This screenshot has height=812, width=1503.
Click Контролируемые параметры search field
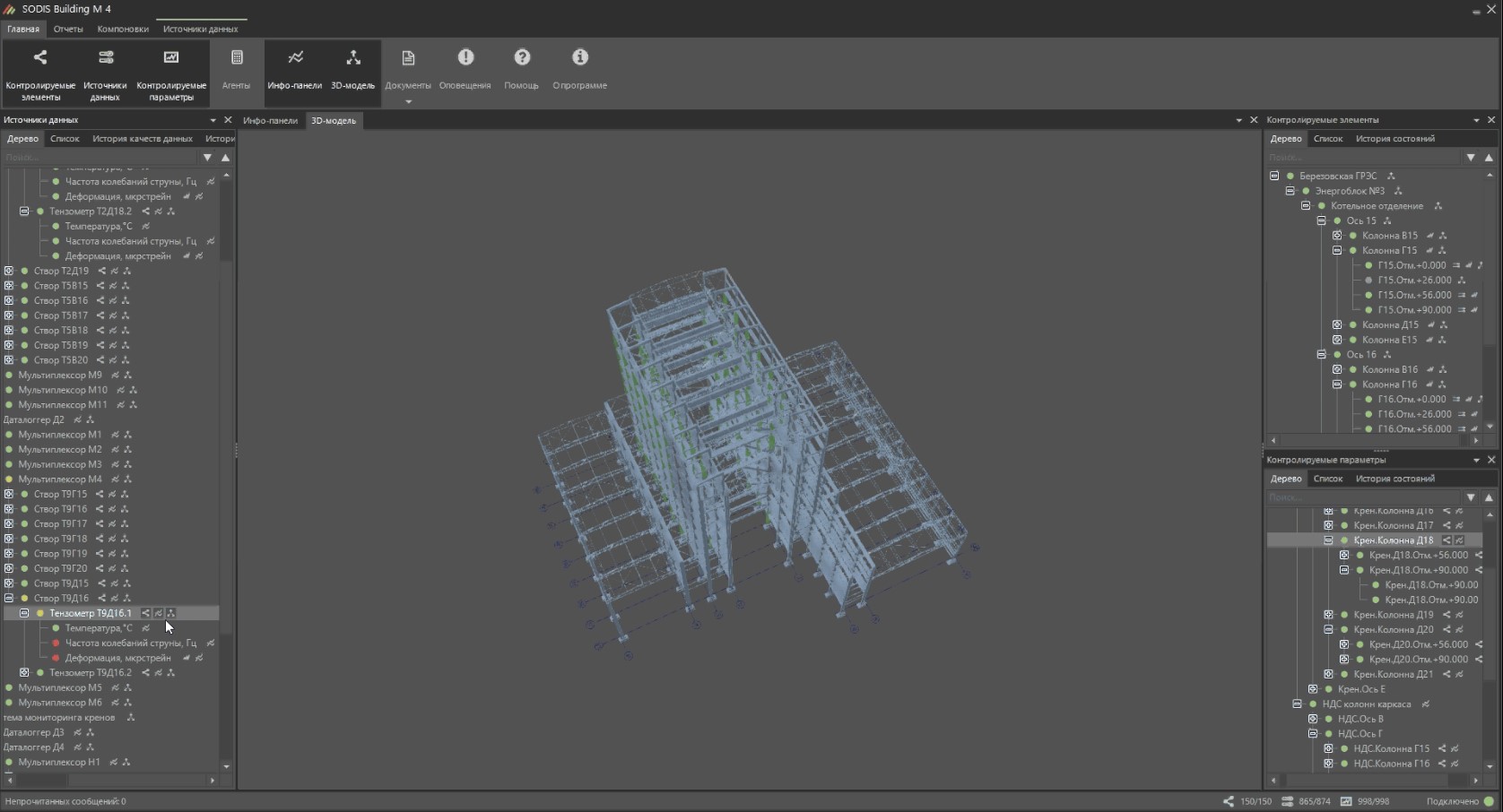point(1363,497)
